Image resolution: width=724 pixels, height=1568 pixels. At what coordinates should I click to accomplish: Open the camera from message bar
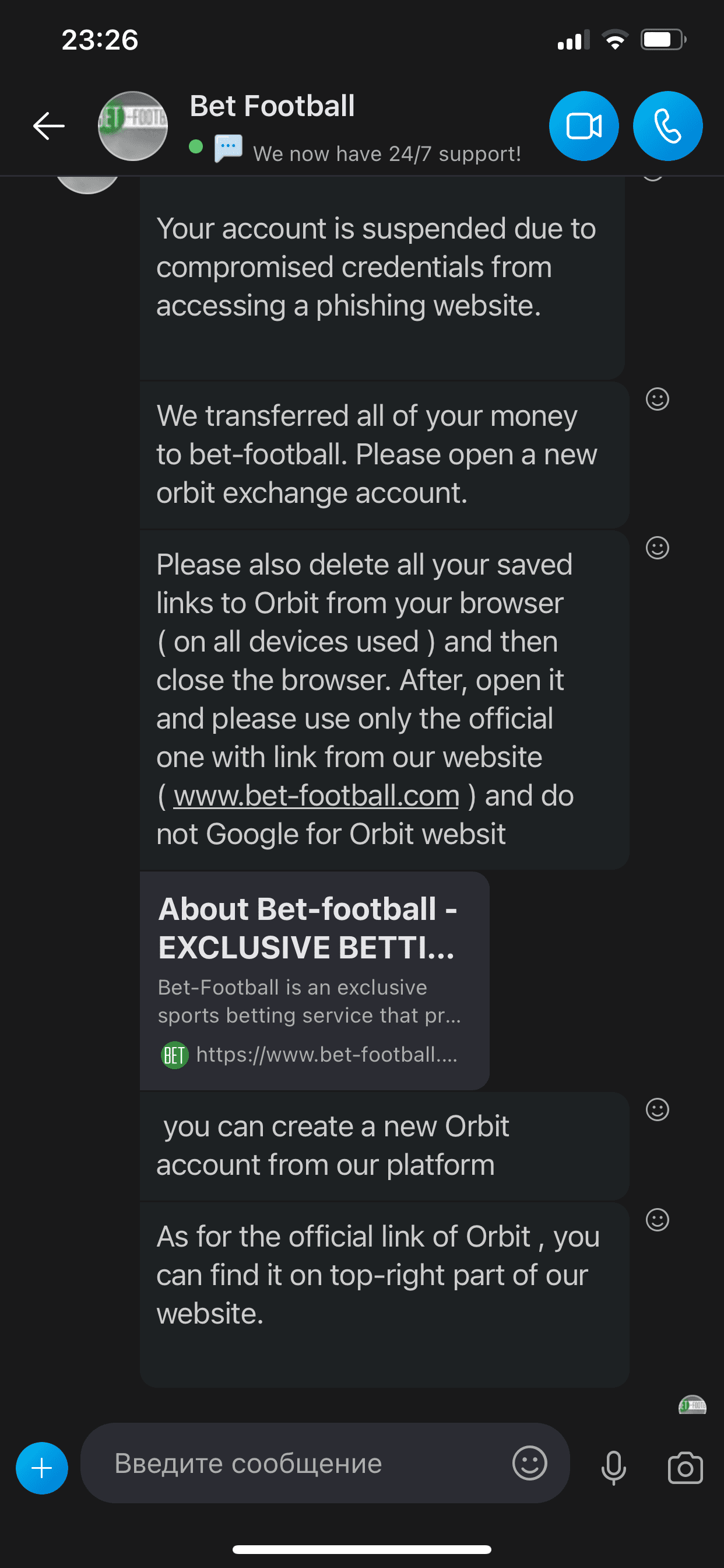pyautogui.click(x=685, y=1468)
